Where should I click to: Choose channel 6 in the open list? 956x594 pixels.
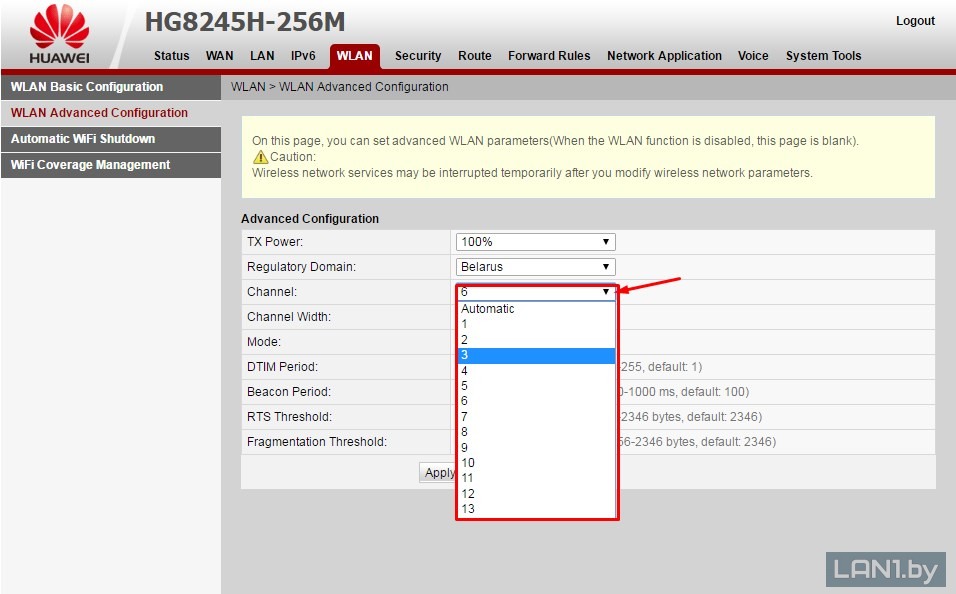(537, 401)
